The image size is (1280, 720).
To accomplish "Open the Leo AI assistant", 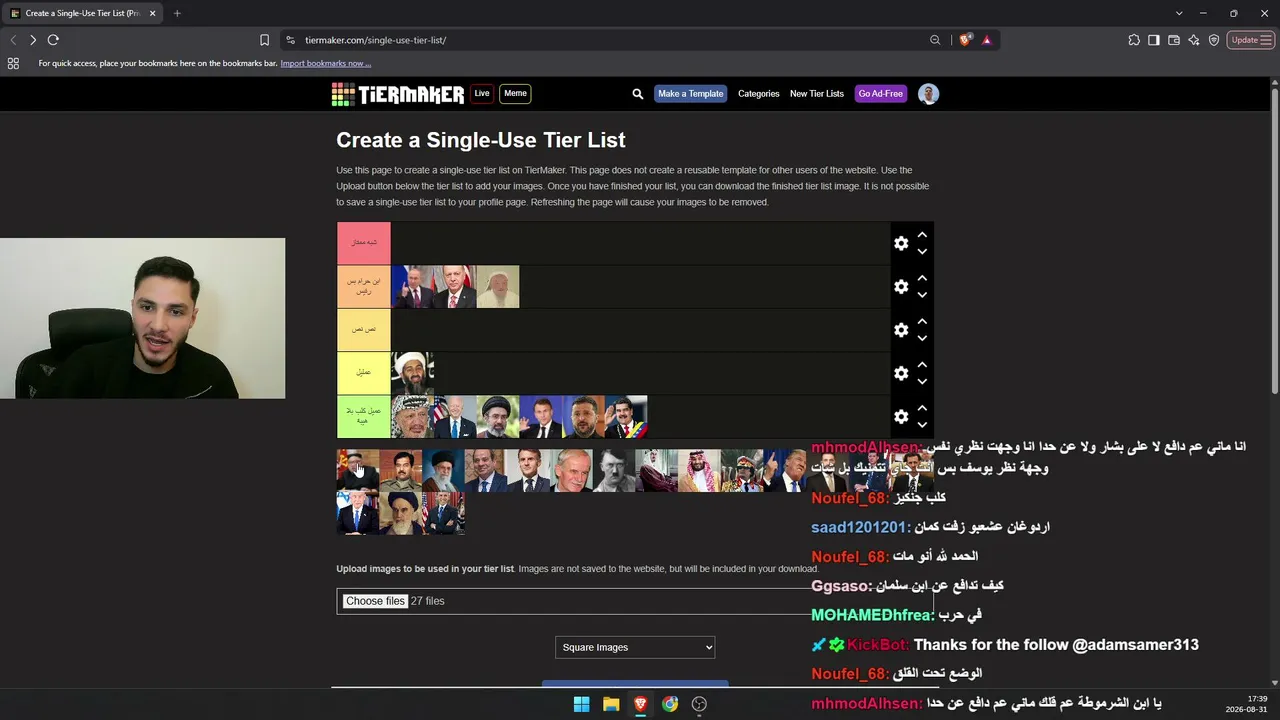I will (1194, 40).
